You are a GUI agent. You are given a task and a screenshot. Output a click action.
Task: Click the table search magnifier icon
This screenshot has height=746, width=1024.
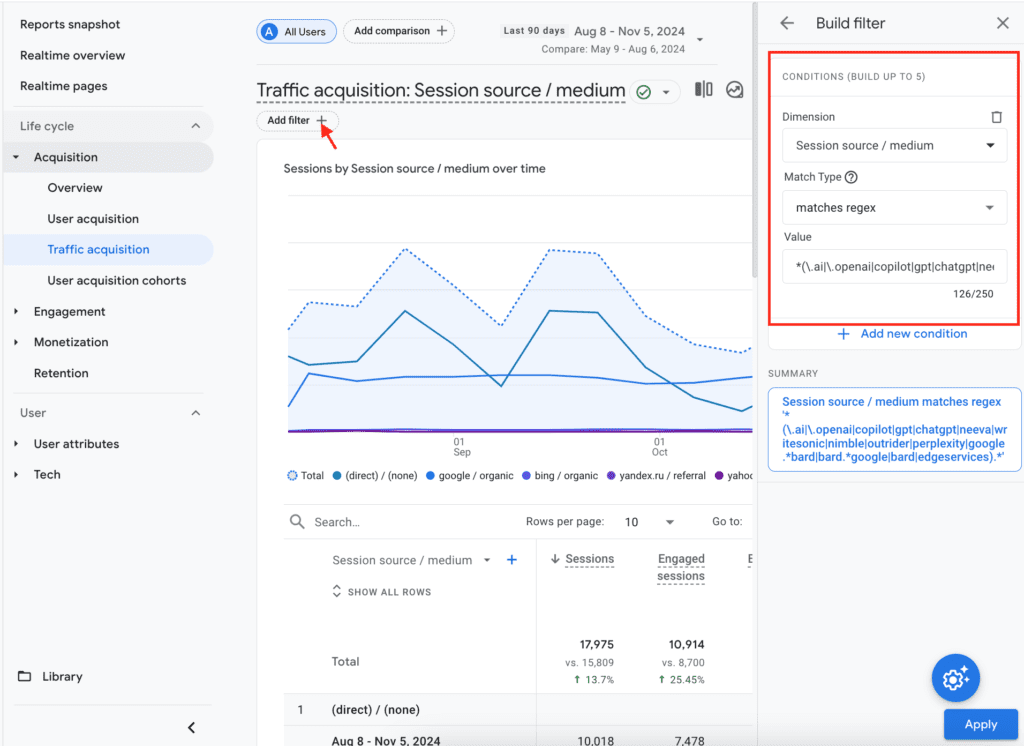(297, 521)
